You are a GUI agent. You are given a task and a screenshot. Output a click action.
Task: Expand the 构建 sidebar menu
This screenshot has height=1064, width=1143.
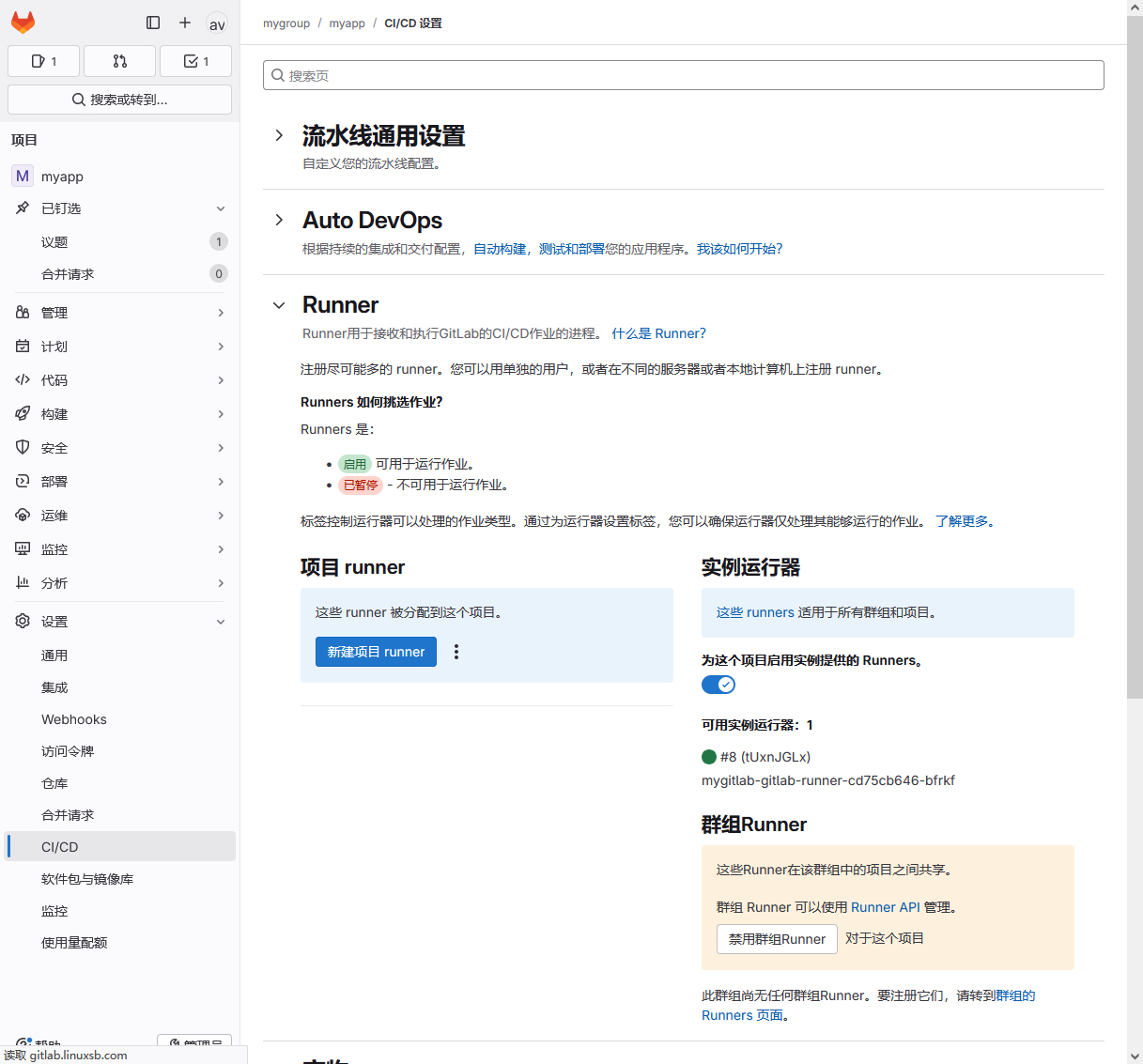[120, 414]
